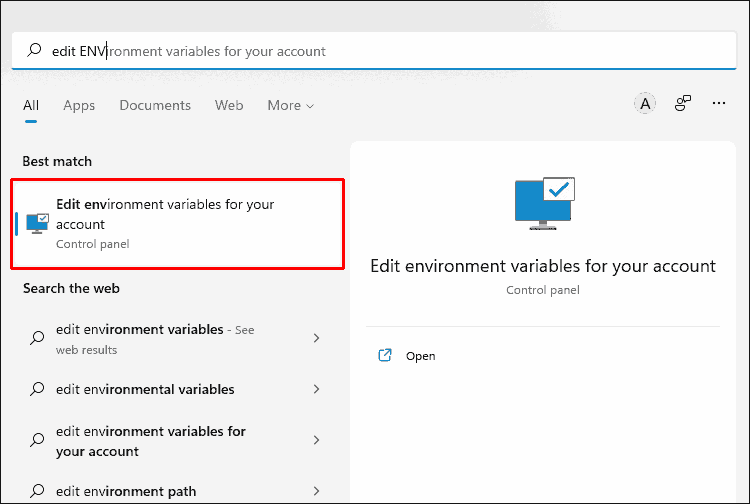The height and width of the screenshot is (504, 750).
Task: Switch to the Documents tab
Action: [155, 105]
